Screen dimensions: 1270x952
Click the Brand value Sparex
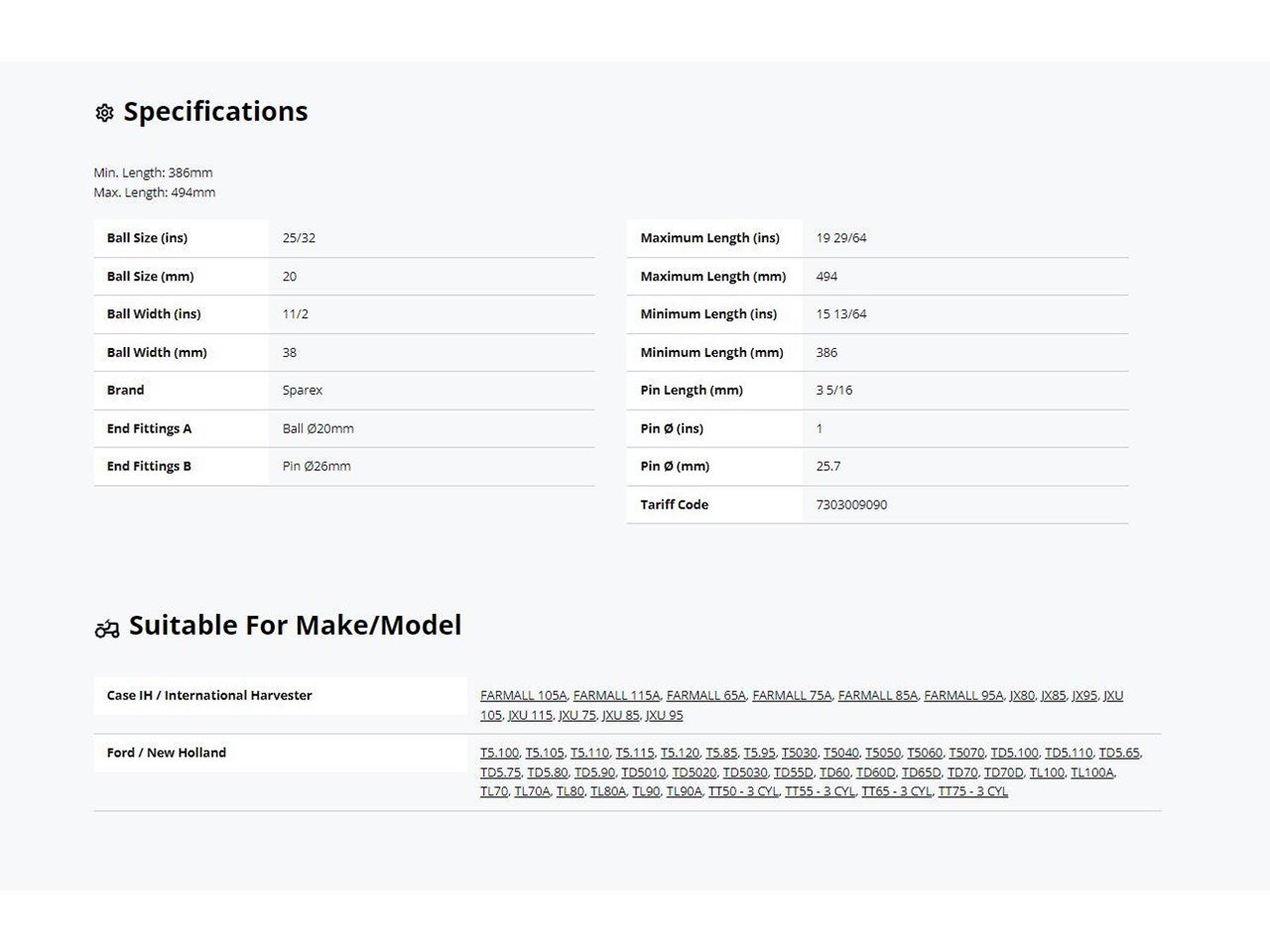click(x=303, y=391)
